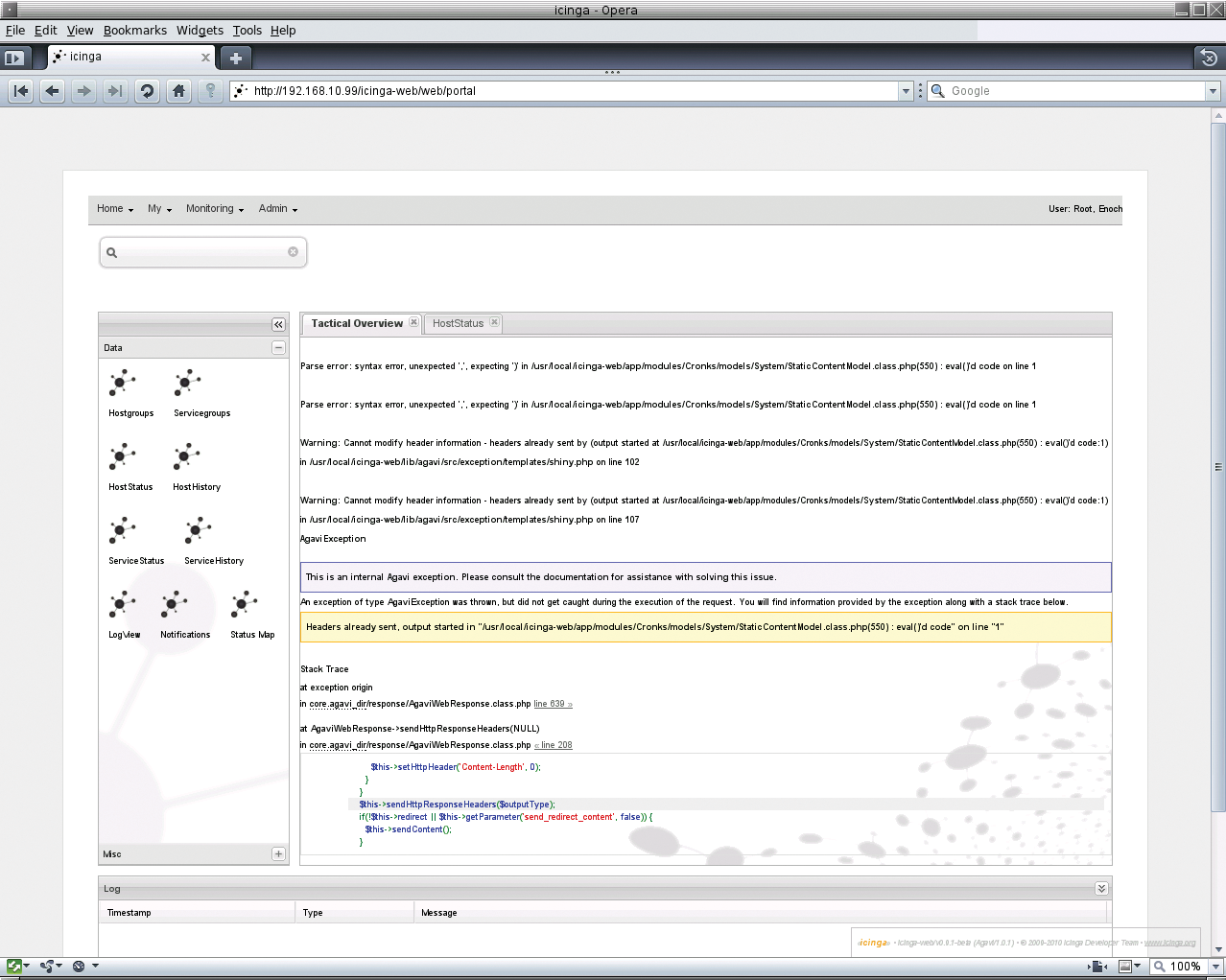This screenshot has width=1226, height=980.
Task: Click the browser Forward button
Action: coord(84,91)
